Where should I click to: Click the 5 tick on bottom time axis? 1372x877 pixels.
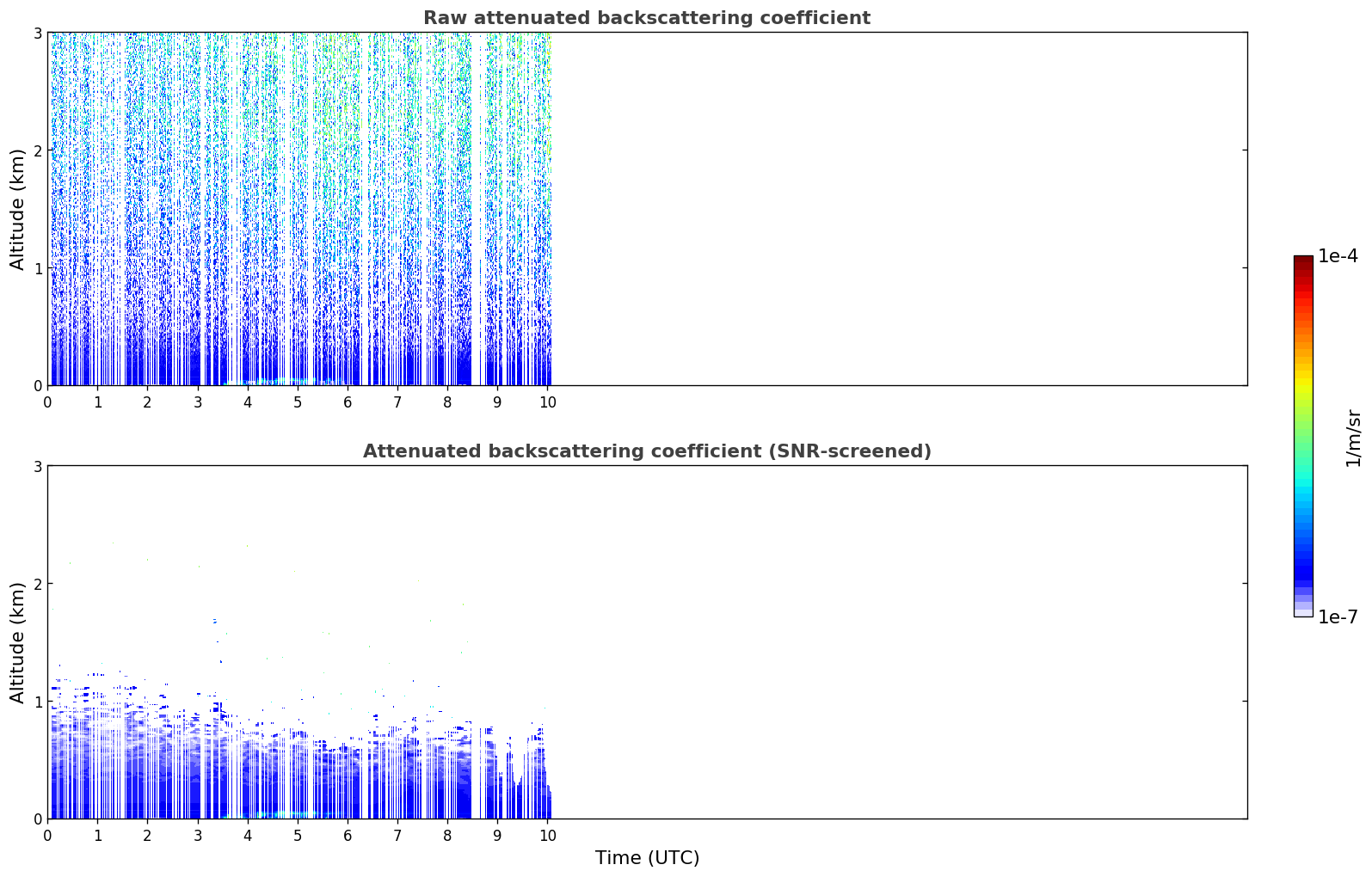tap(297, 836)
